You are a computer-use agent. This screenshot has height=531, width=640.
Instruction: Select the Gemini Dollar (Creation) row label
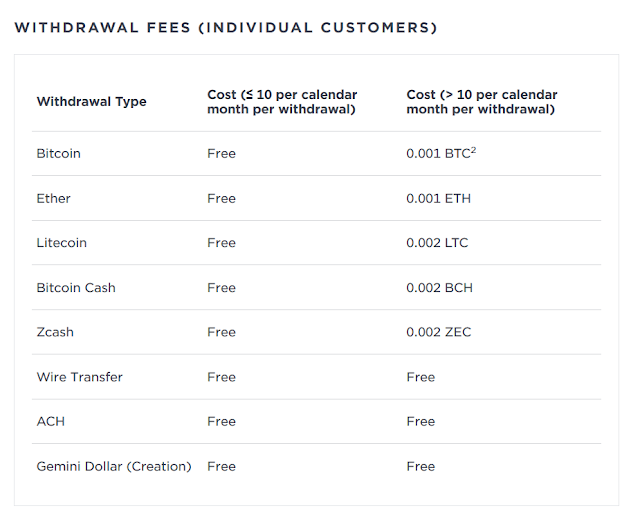tap(114, 467)
